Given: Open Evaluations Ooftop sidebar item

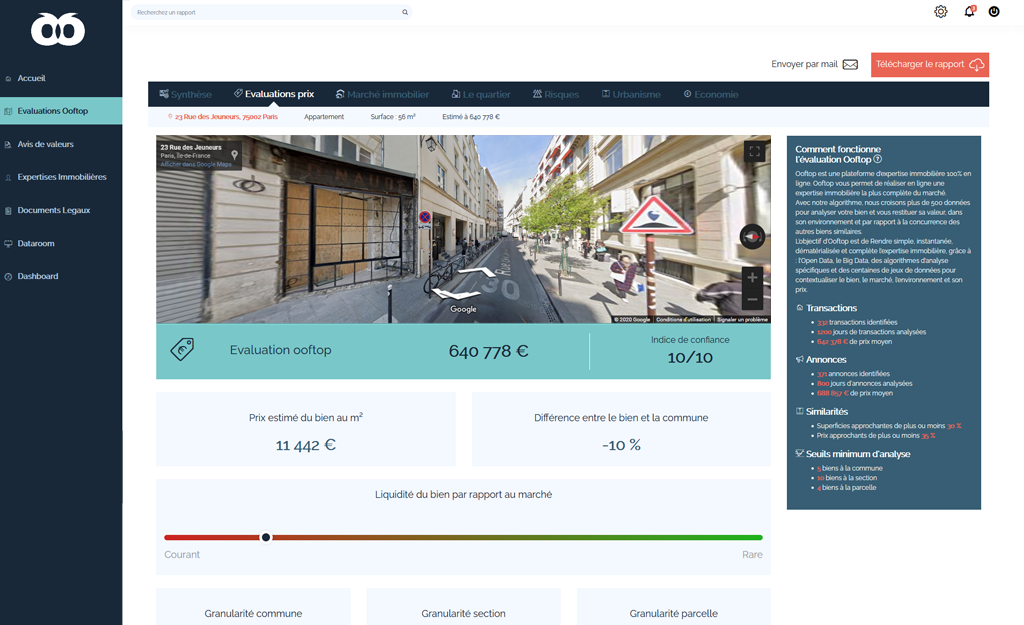Looking at the screenshot, I should click(61, 111).
